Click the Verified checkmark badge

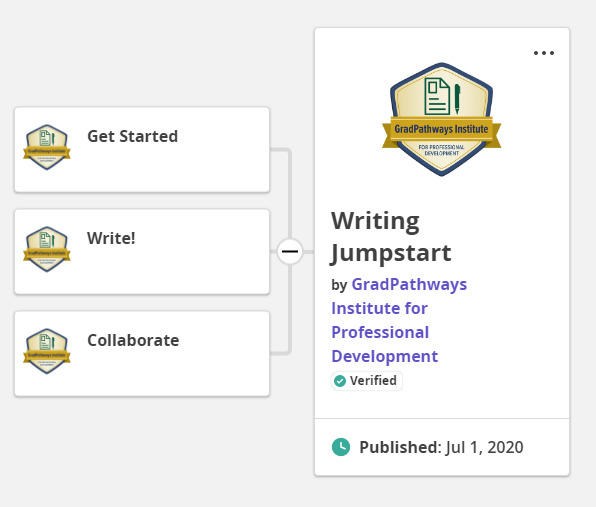tap(340, 380)
